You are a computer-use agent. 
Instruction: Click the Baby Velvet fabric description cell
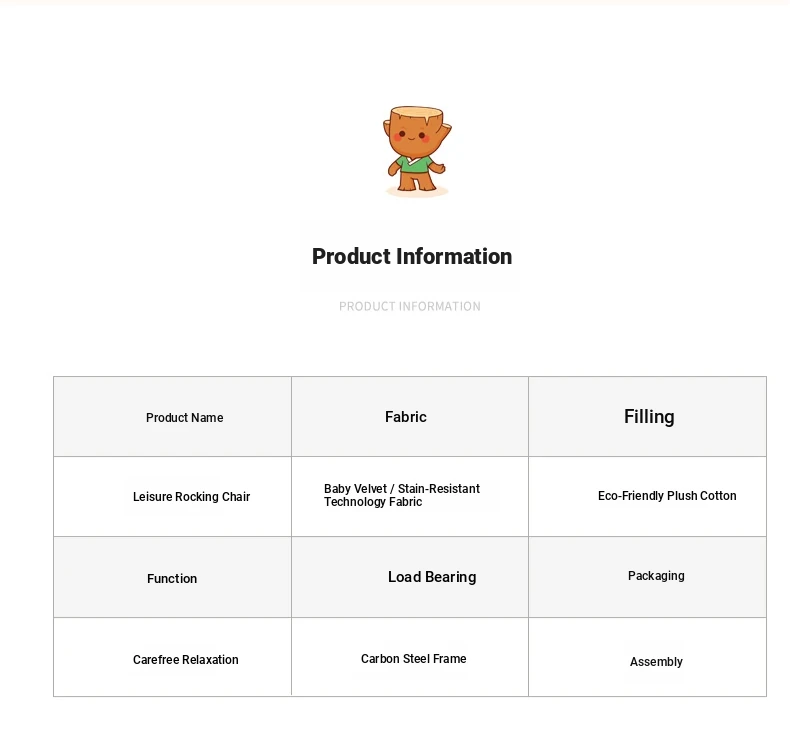tap(410, 497)
